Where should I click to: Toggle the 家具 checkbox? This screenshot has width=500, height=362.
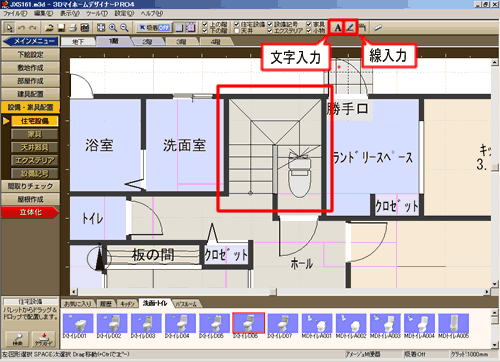coord(309,24)
